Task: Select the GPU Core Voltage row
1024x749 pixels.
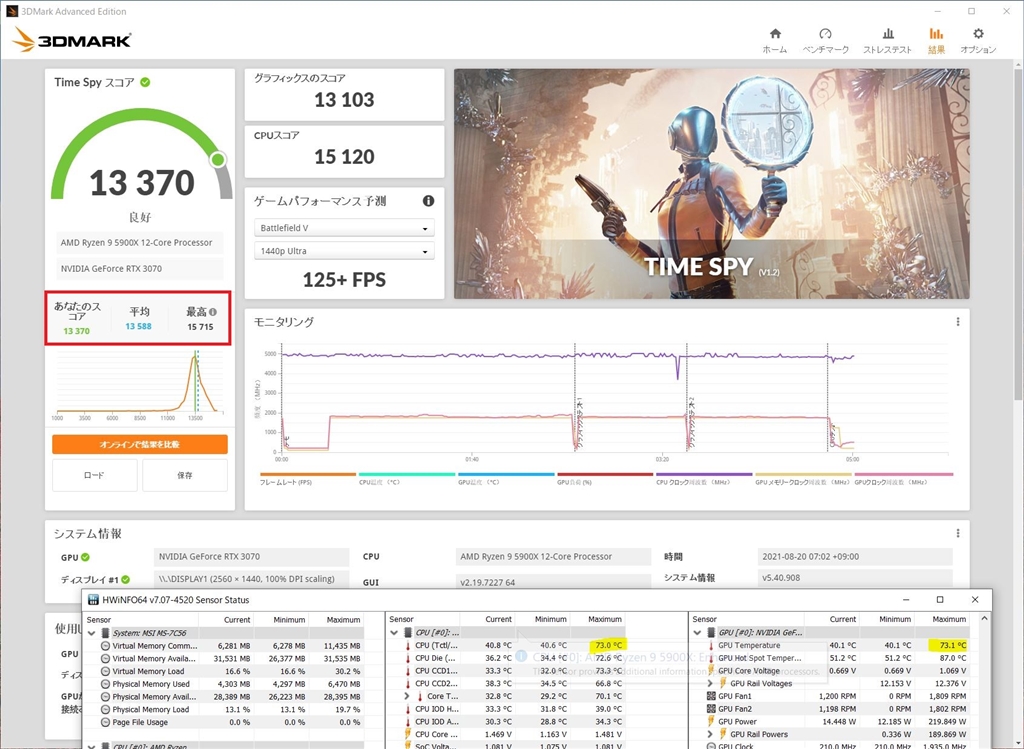Action: point(830,671)
